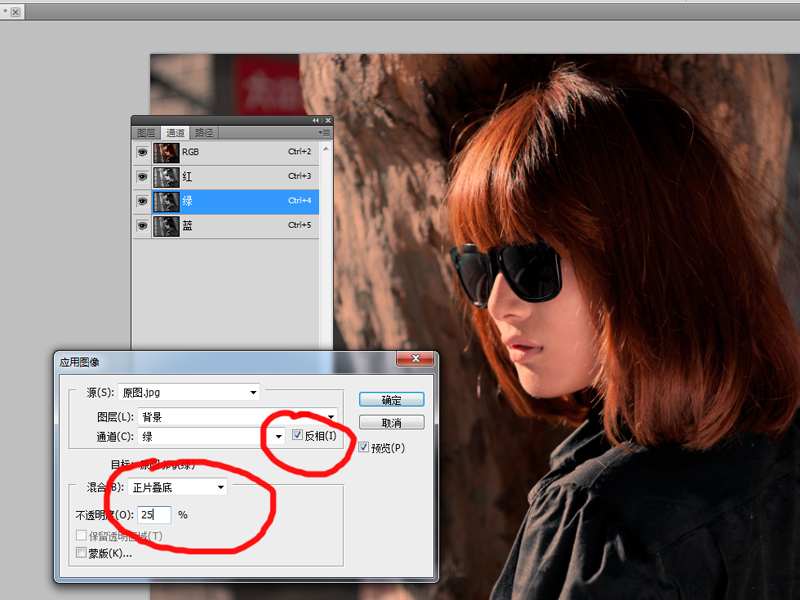Toggle visibility of the 红 channel

(x=142, y=176)
